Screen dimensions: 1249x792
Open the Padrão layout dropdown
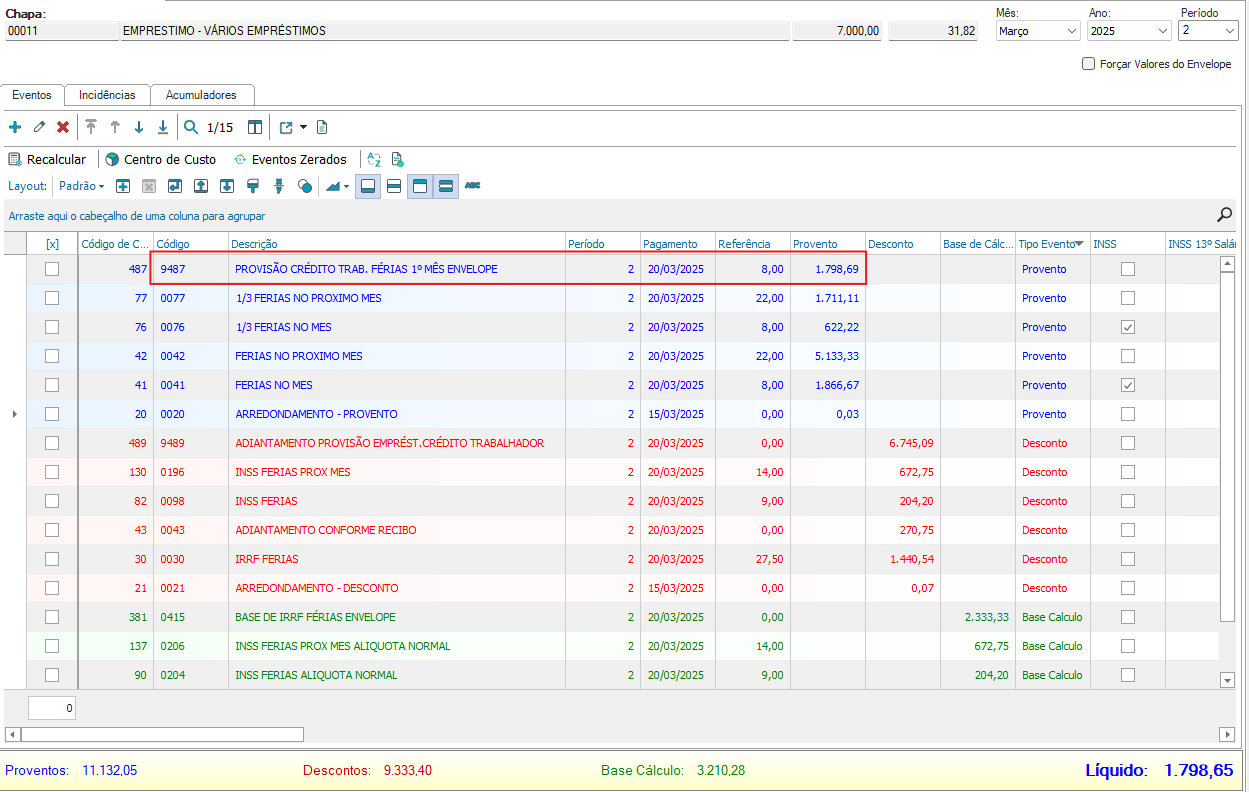[x=81, y=186]
